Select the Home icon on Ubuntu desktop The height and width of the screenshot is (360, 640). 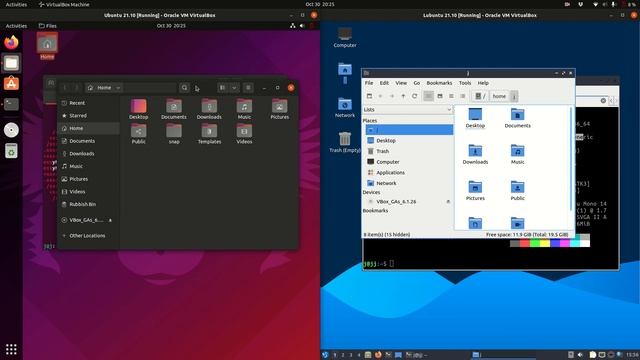47,46
